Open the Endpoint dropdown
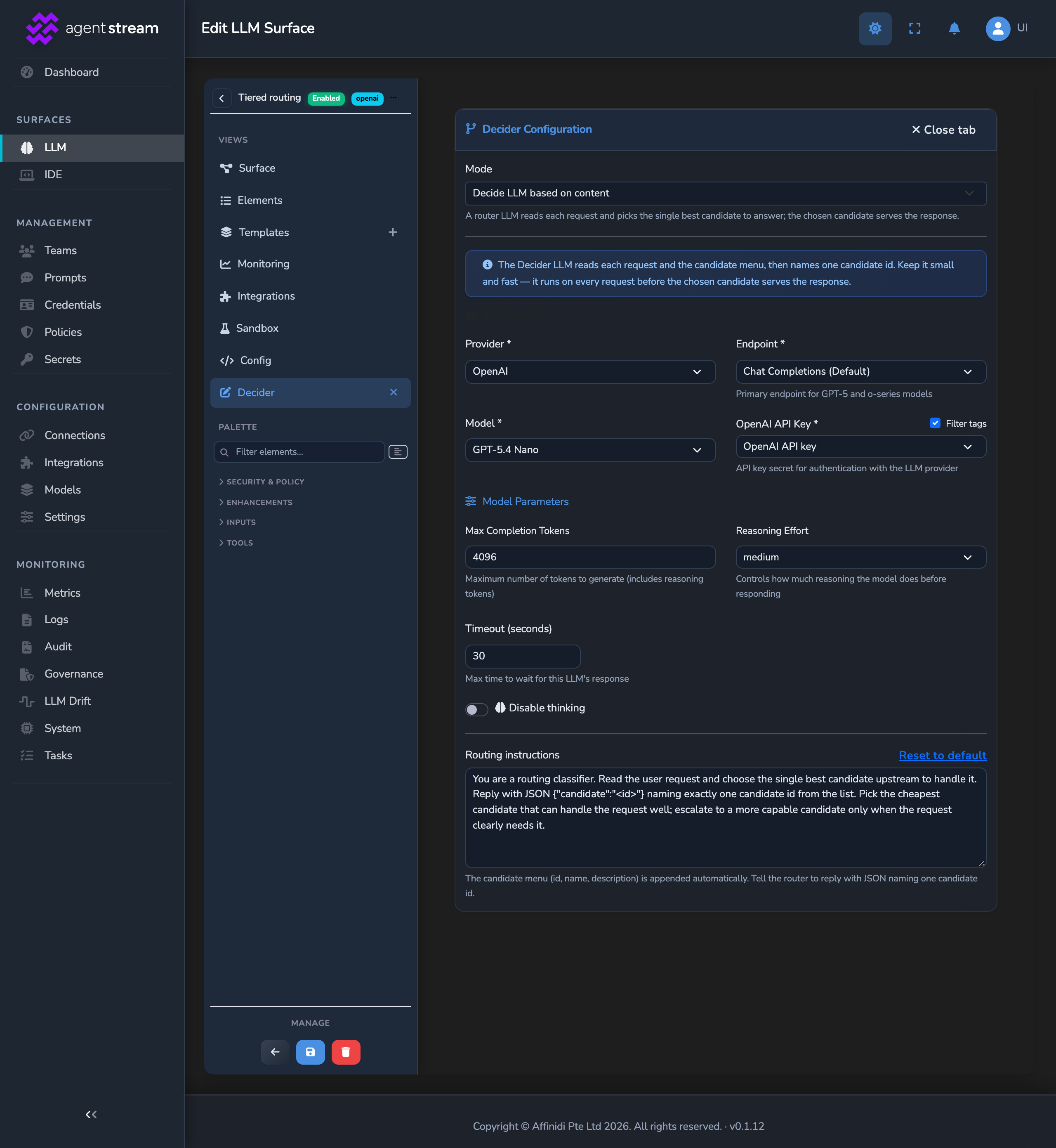Image resolution: width=1056 pixels, height=1148 pixels. coord(860,372)
